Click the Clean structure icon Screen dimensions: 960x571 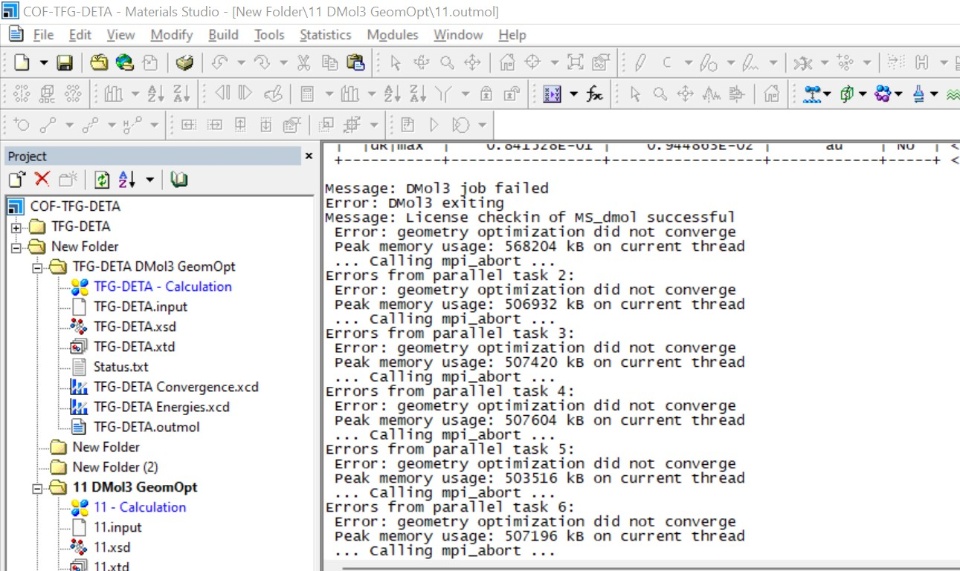tap(803, 62)
